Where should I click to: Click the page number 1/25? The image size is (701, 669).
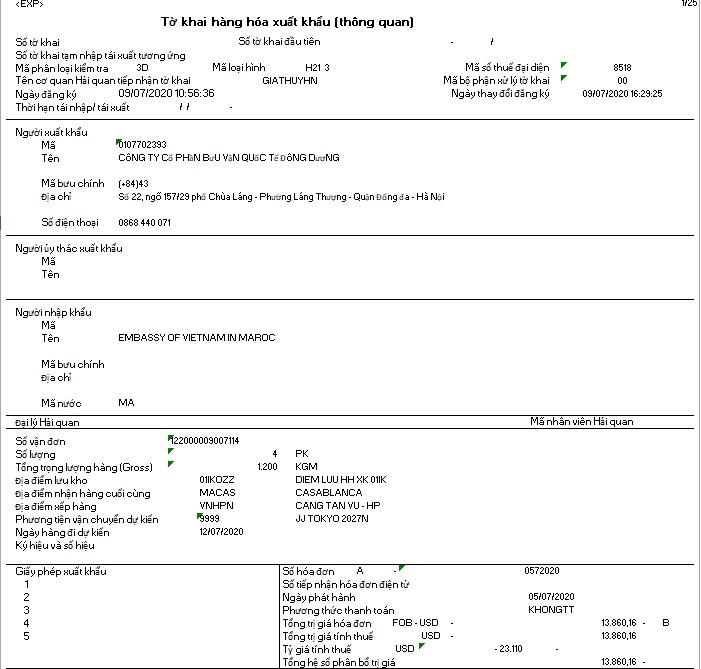[x=689, y=4]
